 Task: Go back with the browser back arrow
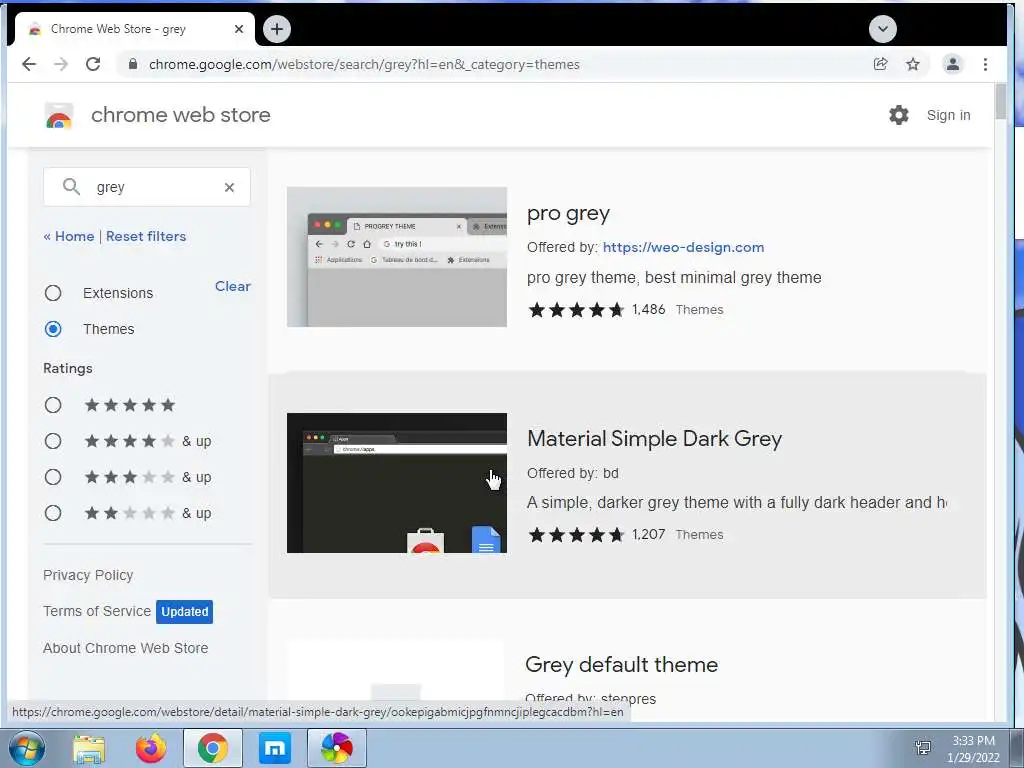point(29,64)
